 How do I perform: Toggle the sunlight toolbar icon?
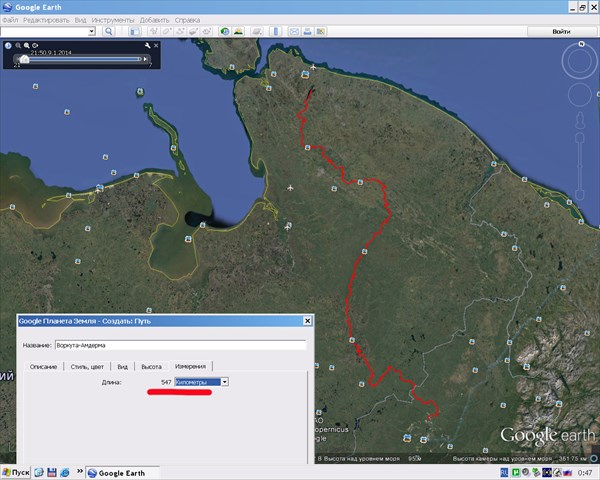tap(238, 31)
